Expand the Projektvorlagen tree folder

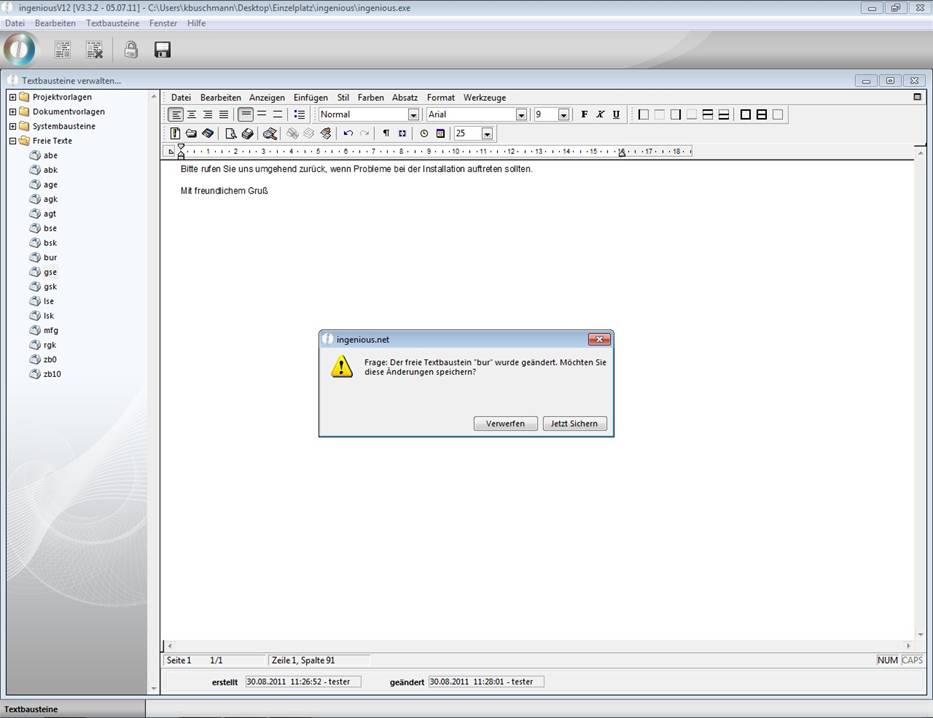[13, 97]
